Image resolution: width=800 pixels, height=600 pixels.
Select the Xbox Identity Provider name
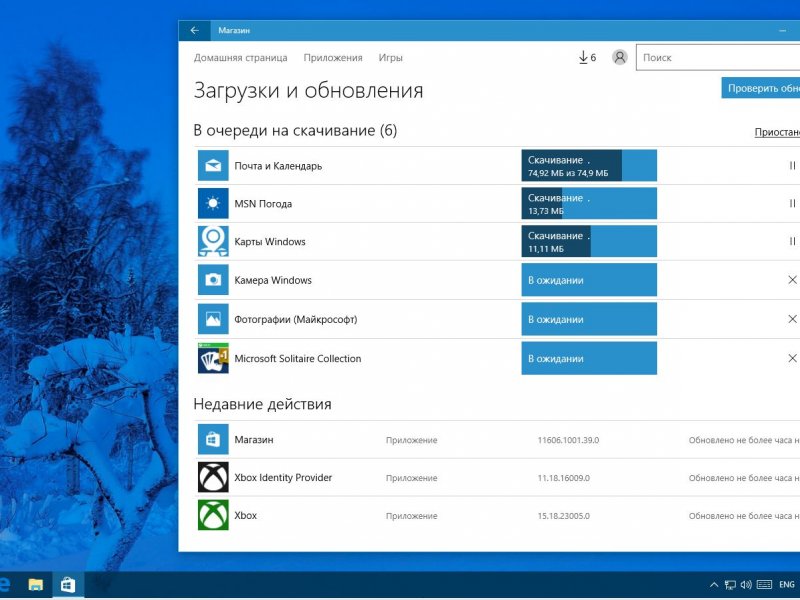283,478
